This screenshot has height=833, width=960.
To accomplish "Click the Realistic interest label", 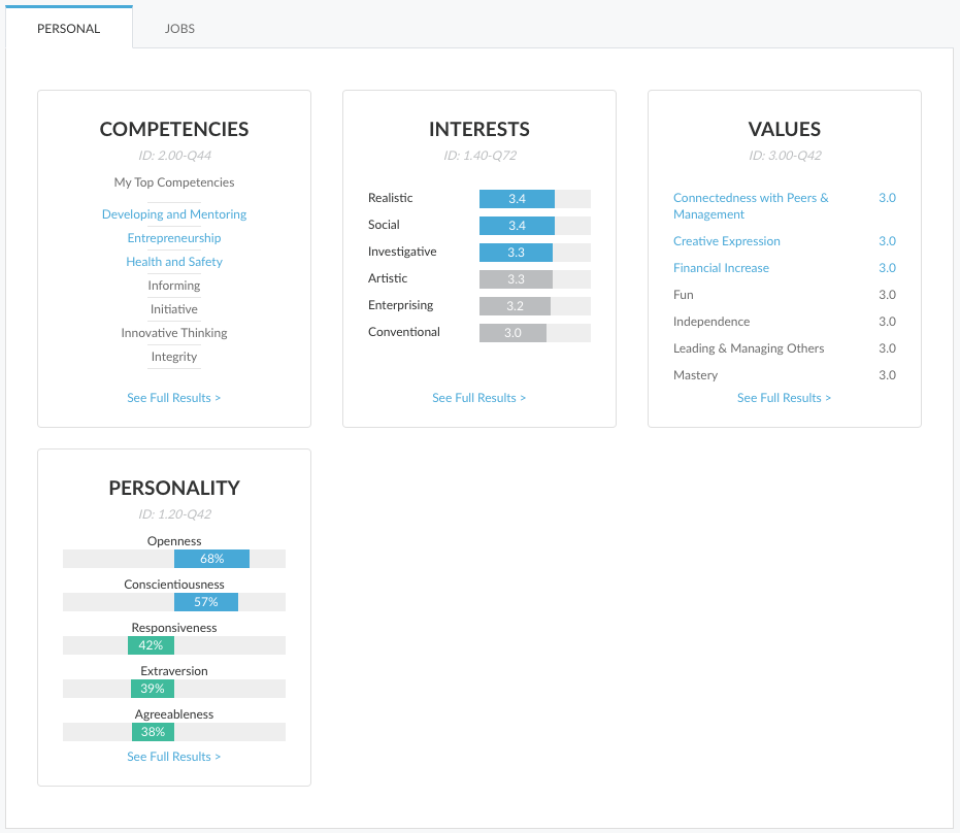I will pyautogui.click(x=390, y=198).
